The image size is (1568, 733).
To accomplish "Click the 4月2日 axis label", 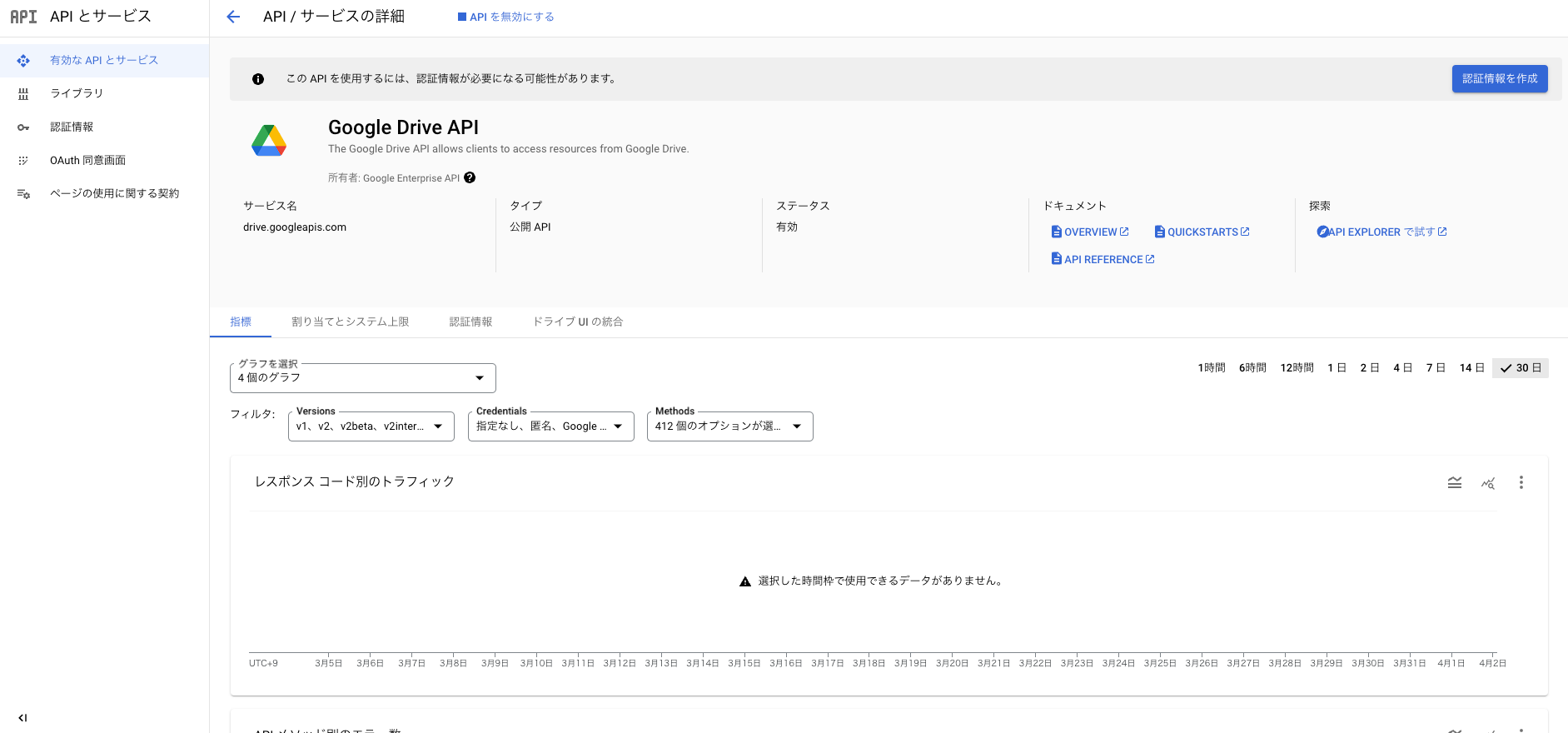I will [1492, 663].
